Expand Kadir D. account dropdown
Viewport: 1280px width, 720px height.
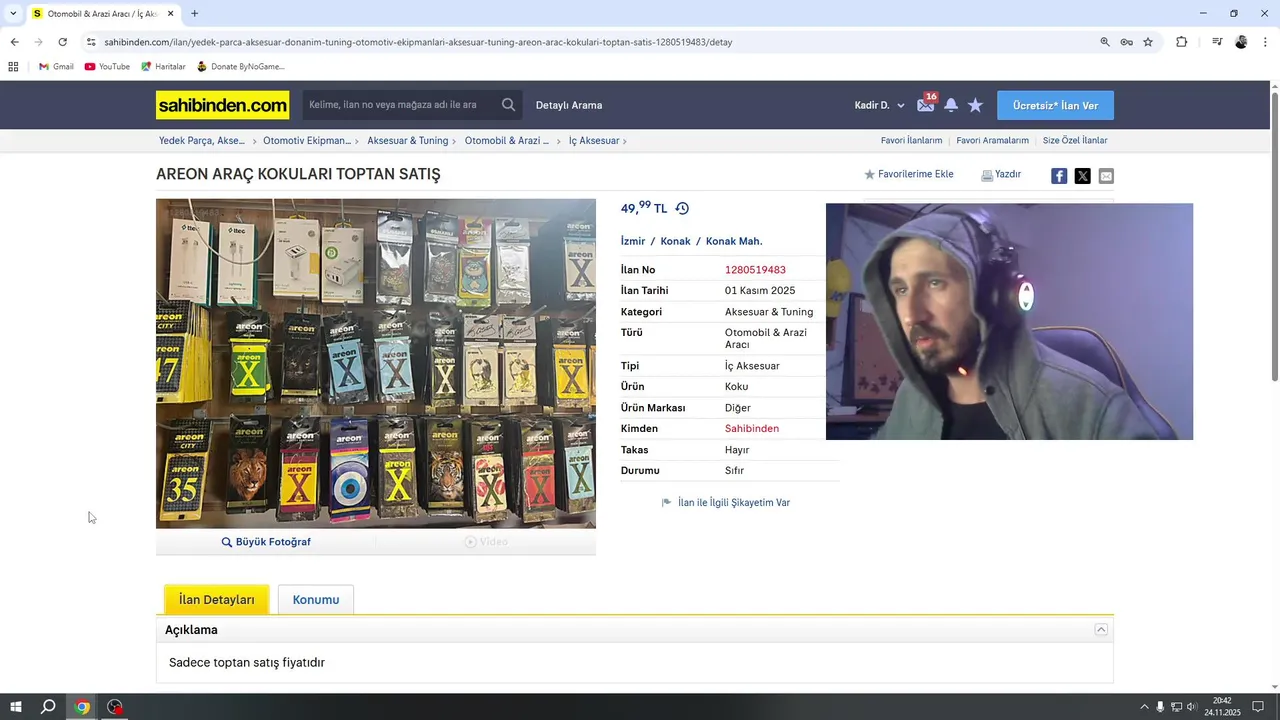[x=879, y=105]
